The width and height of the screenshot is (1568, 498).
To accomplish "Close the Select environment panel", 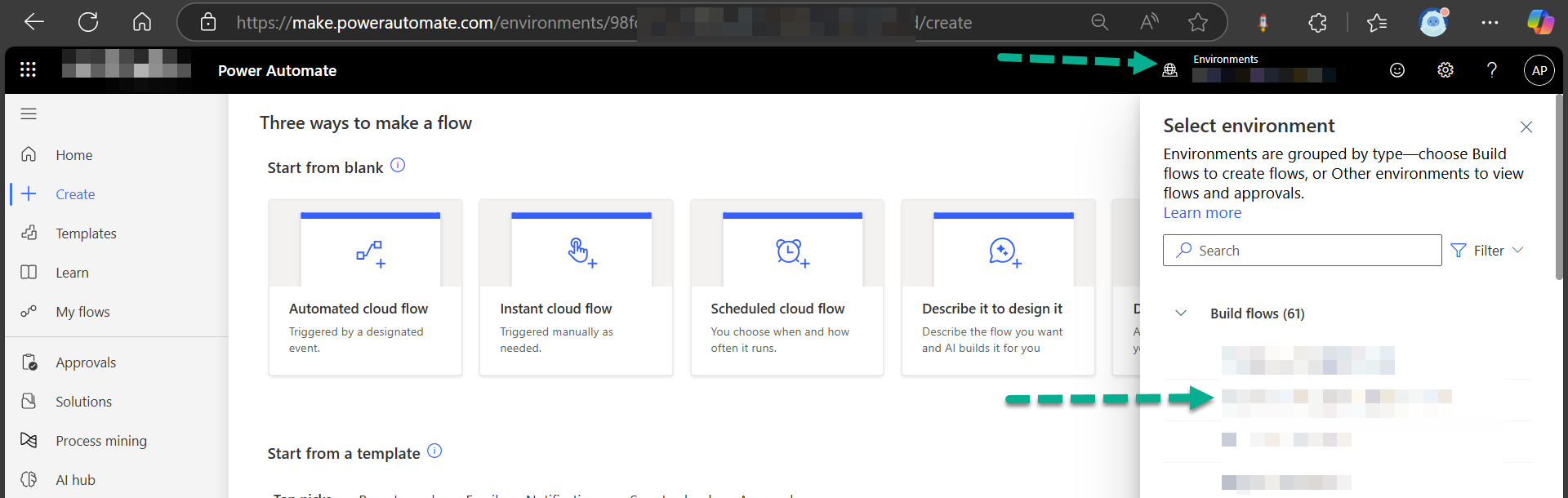I will (1526, 127).
